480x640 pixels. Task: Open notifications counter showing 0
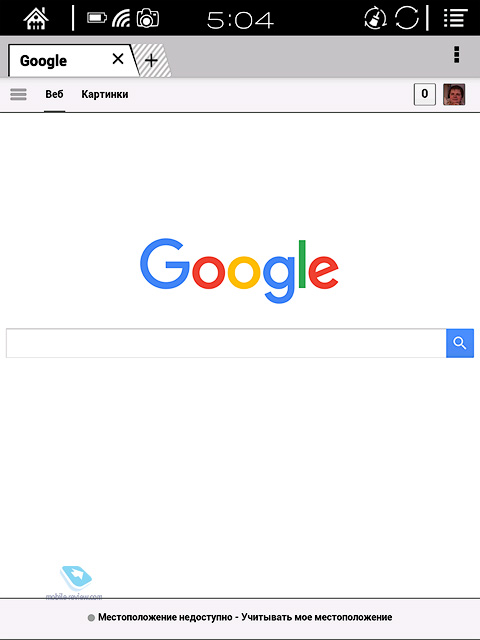pyautogui.click(x=424, y=94)
